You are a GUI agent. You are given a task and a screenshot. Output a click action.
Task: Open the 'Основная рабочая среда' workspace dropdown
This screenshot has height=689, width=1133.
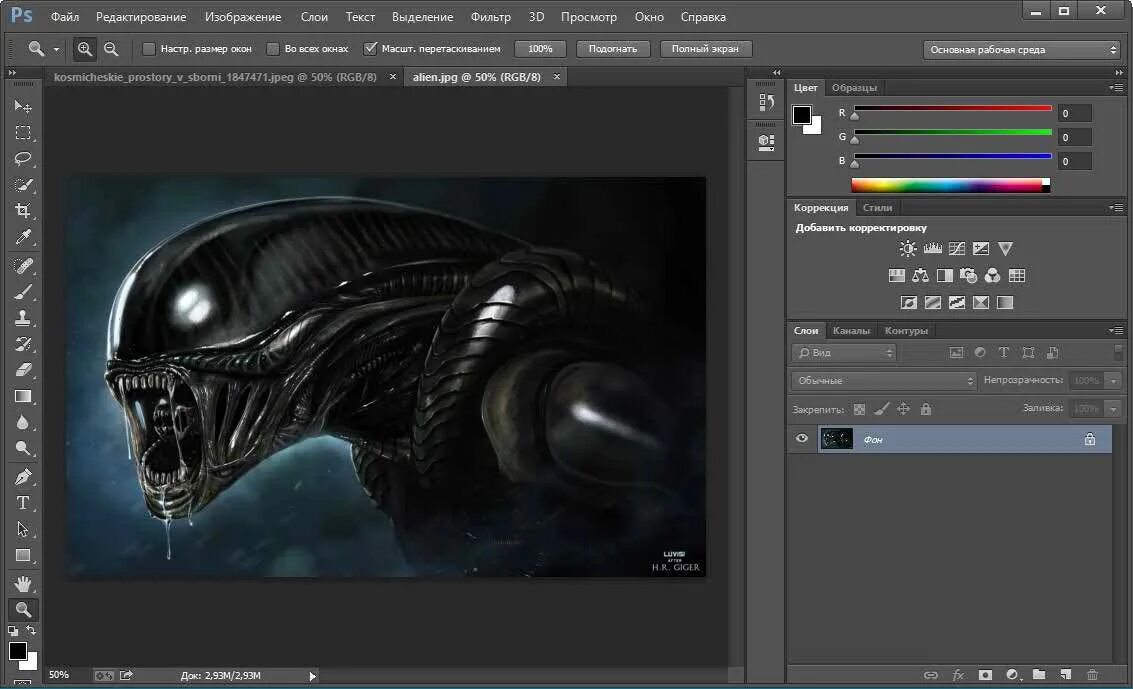[1021, 49]
